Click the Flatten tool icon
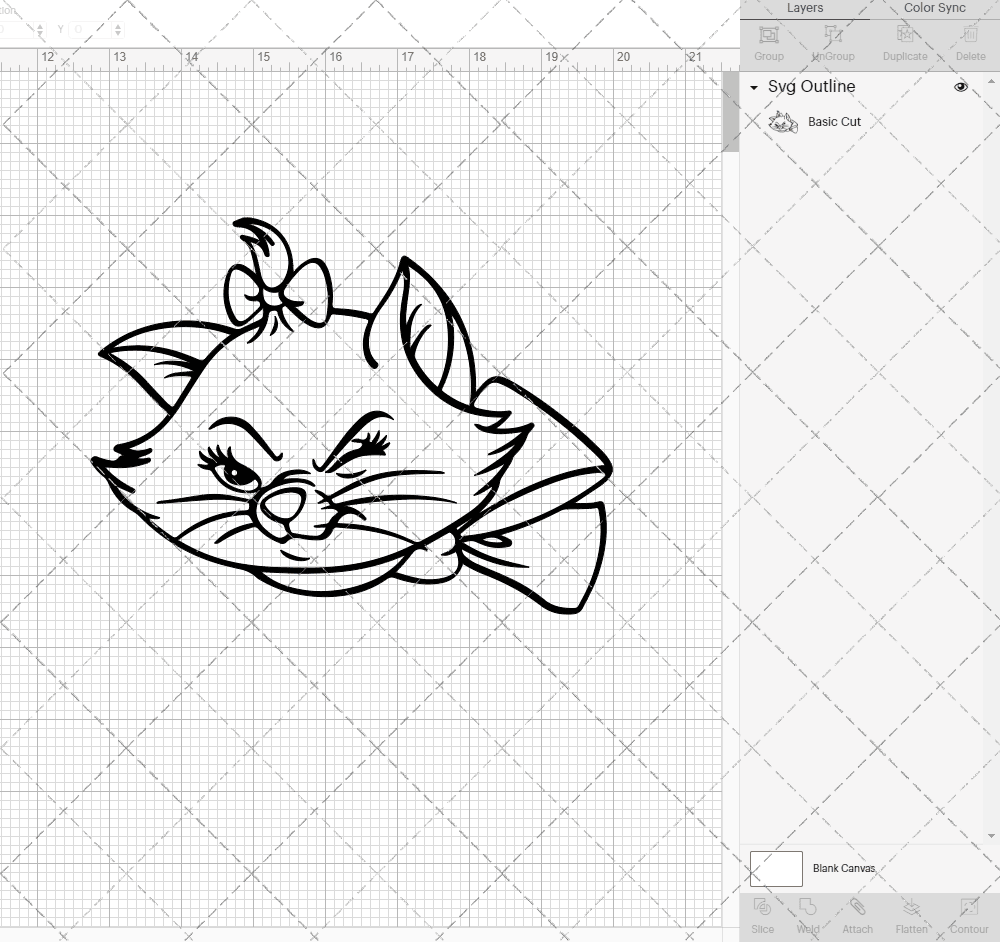 911,908
